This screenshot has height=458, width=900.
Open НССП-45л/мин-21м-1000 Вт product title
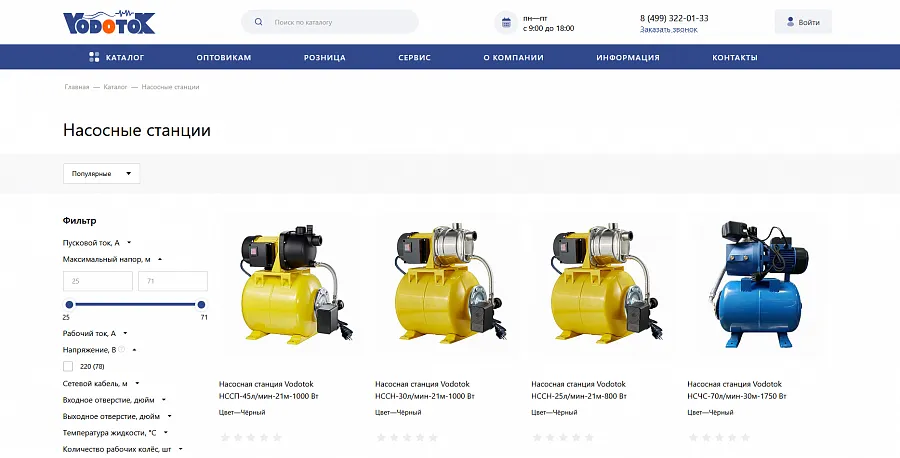(269, 390)
